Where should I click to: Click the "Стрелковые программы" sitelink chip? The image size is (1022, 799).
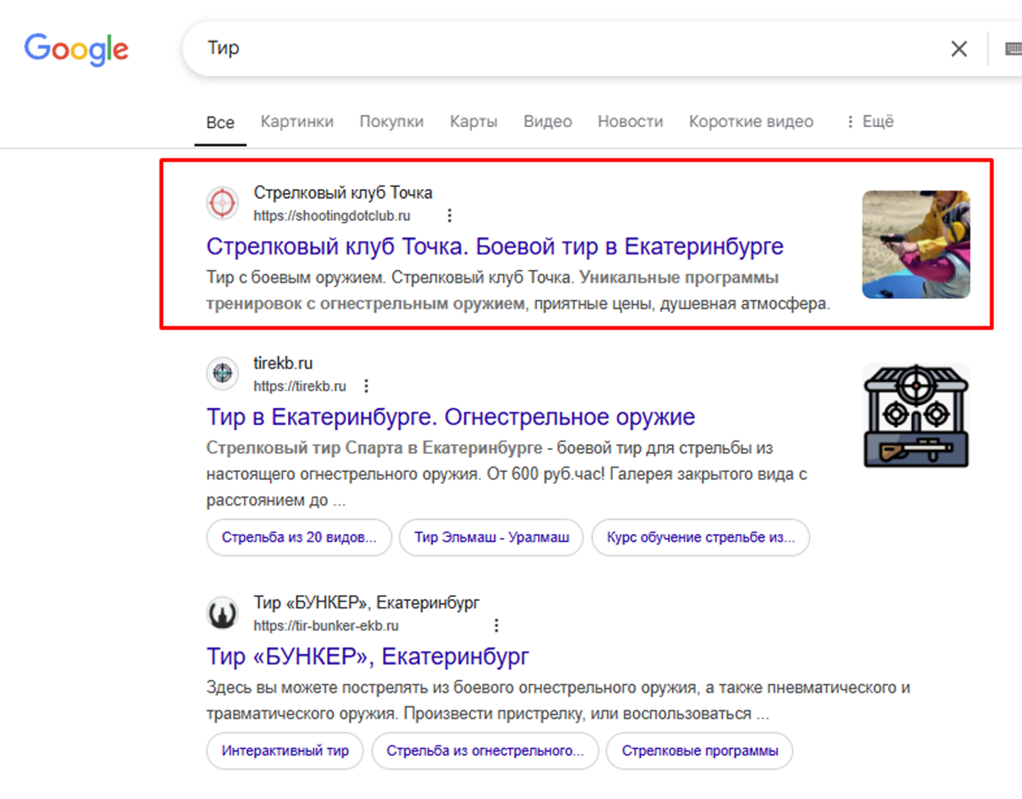[x=699, y=751]
